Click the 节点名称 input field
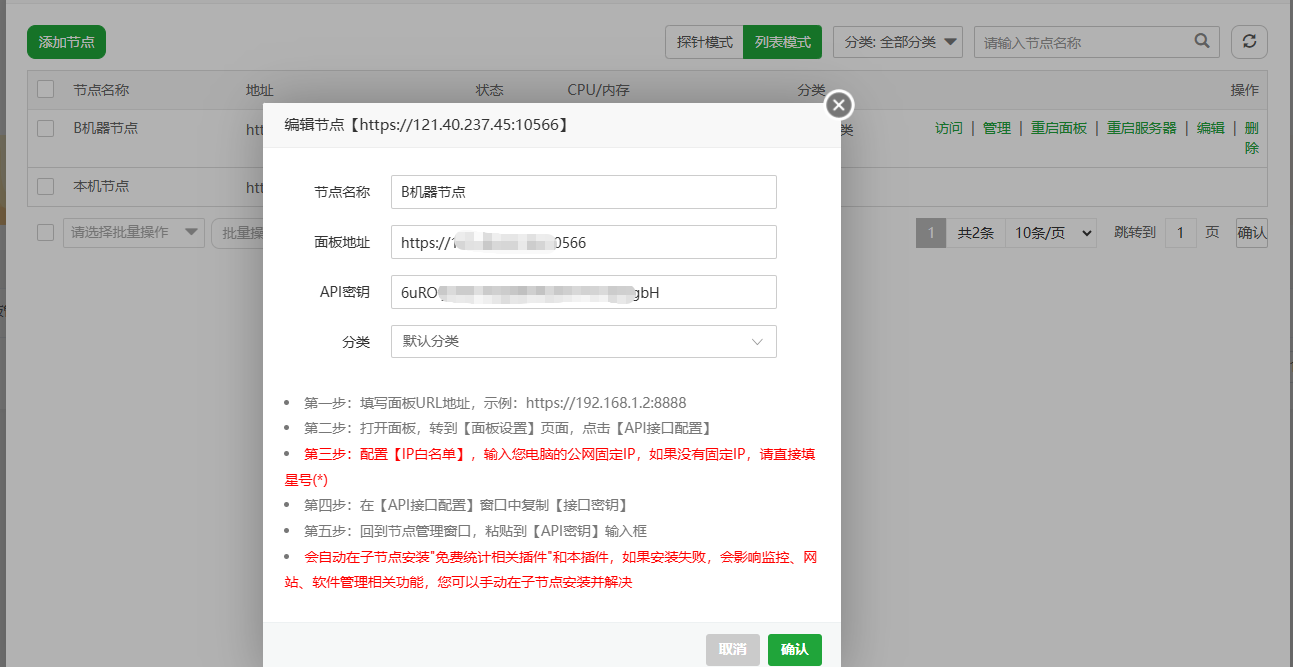 (583, 192)
